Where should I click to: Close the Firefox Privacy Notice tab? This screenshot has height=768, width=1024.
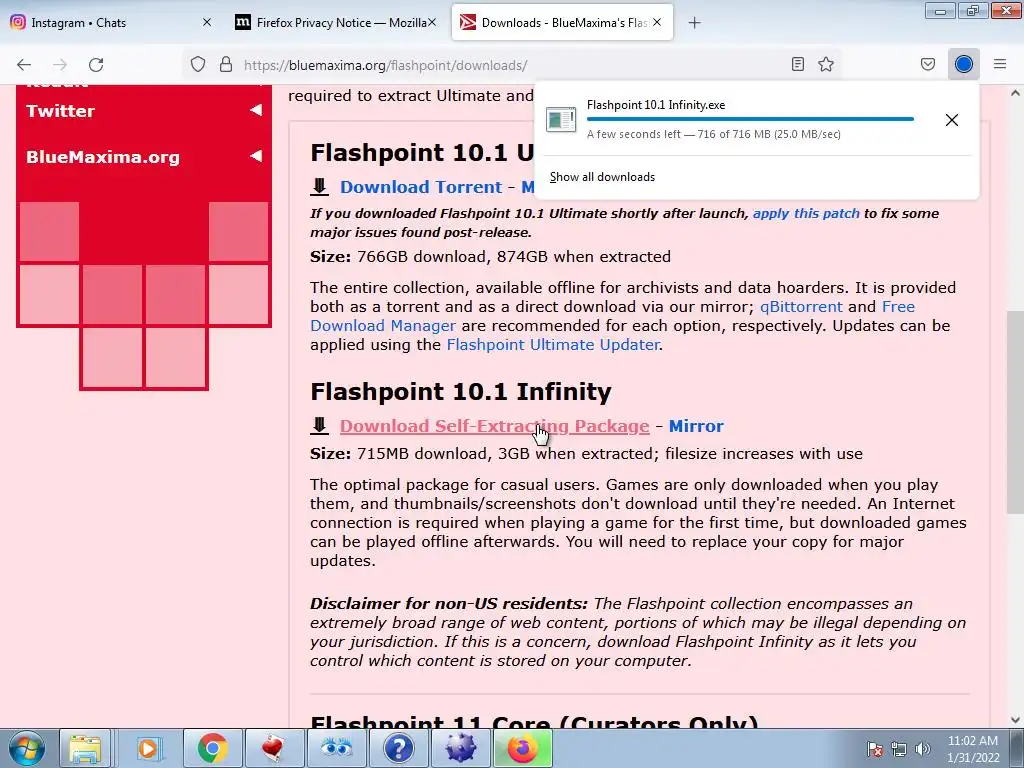432,22
